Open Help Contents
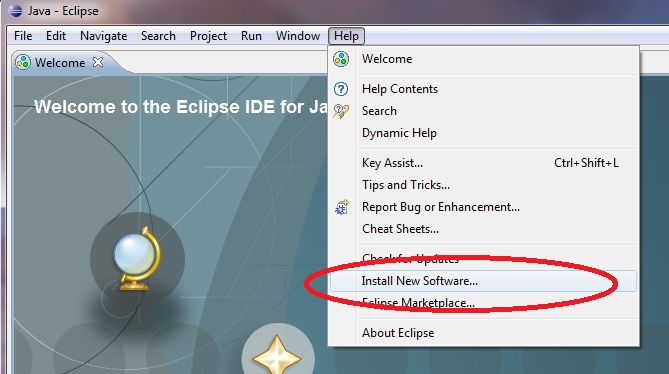 tap(483, 89)
